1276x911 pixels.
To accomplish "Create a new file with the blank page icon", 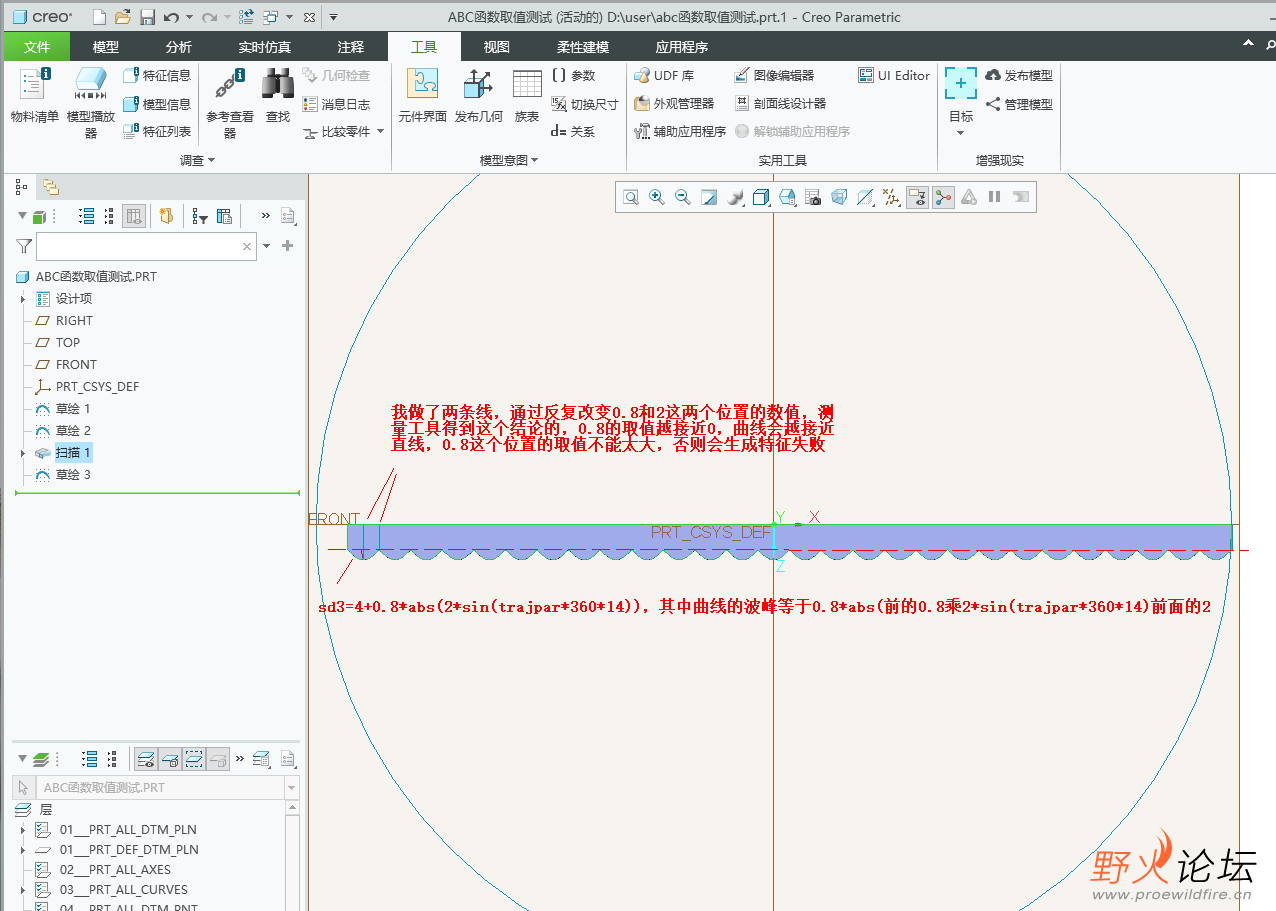I will click(x=99, y=17).
